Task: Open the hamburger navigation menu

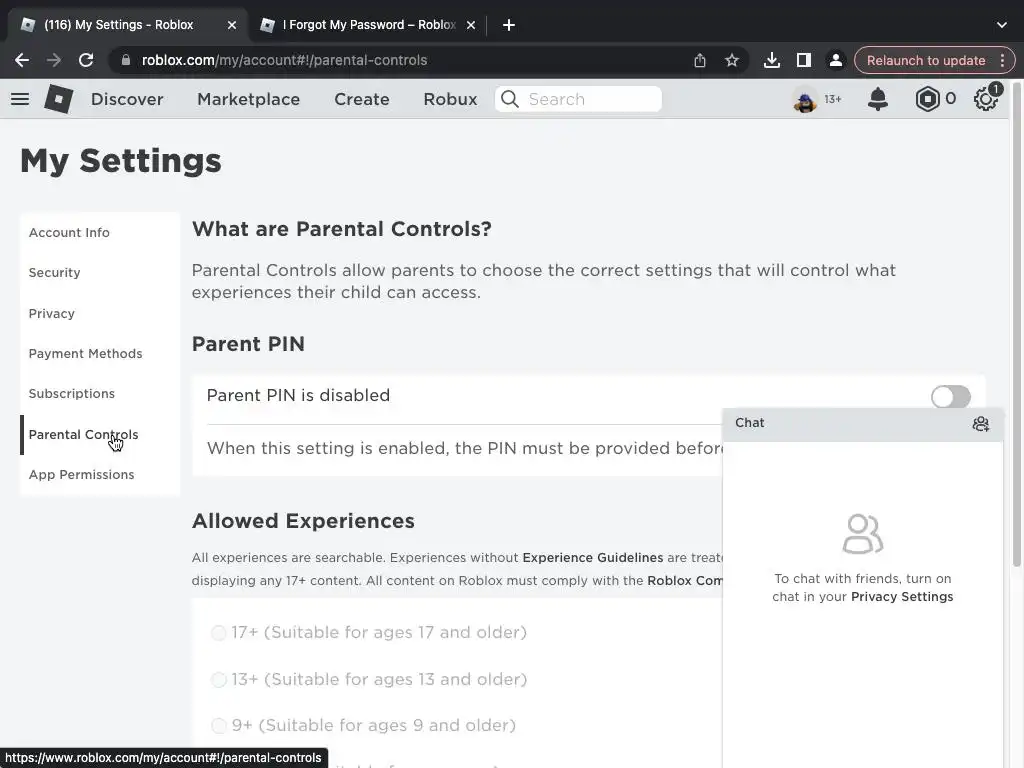Action: (20, 99)
